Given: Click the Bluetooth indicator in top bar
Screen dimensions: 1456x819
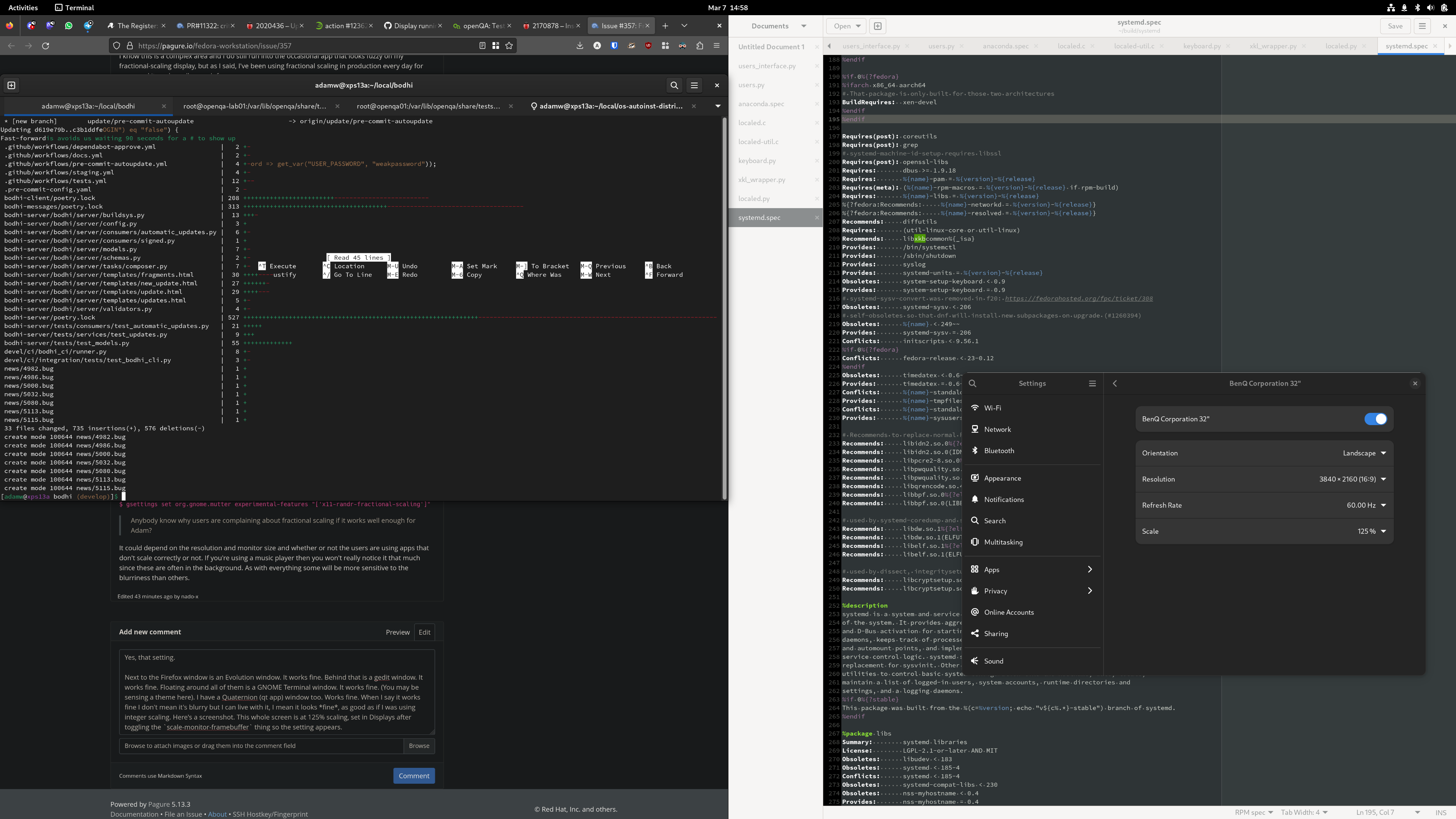Looking at the screenshot, I should (1417, 7).
